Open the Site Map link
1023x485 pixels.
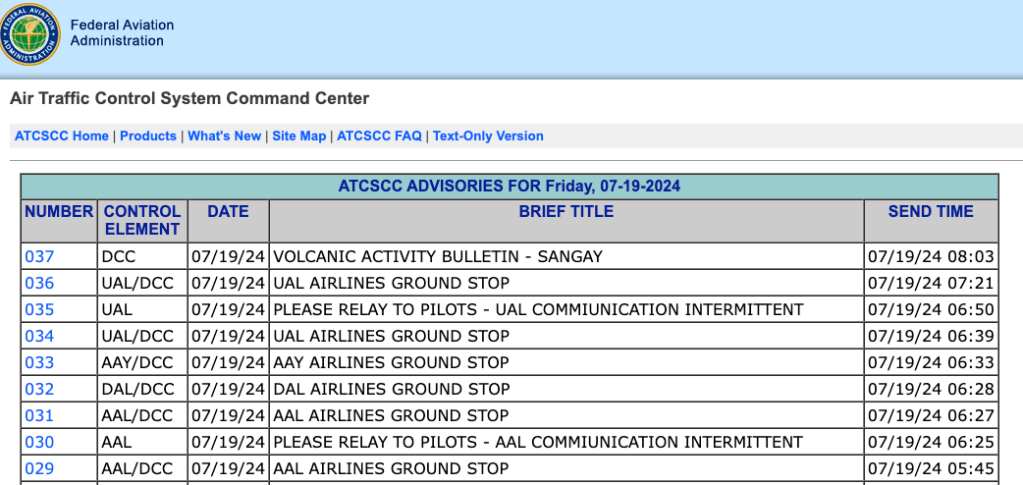(299, 136)
